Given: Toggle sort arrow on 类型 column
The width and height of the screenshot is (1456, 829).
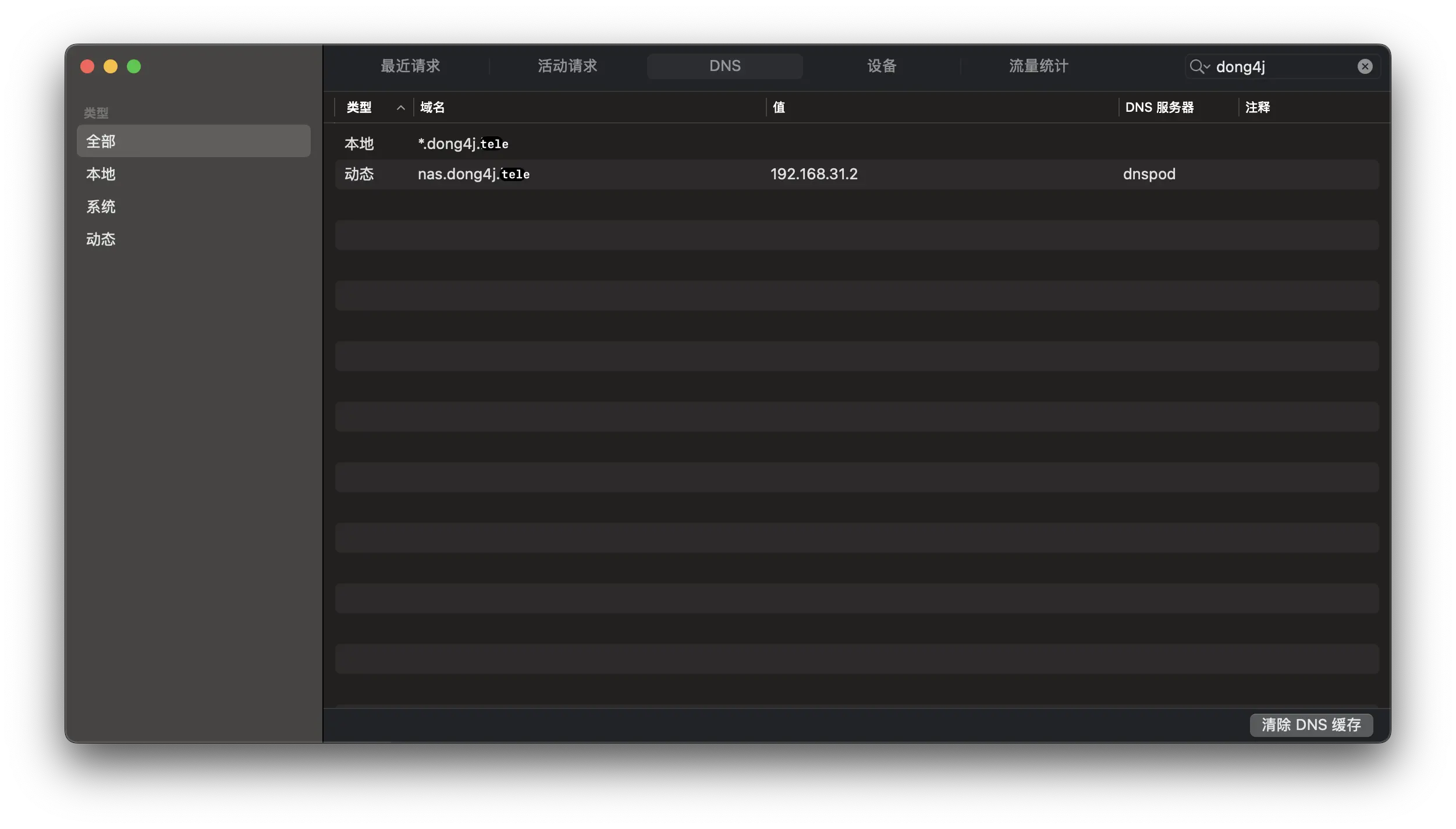Looking at the screenshot, I should pos(400,108).
